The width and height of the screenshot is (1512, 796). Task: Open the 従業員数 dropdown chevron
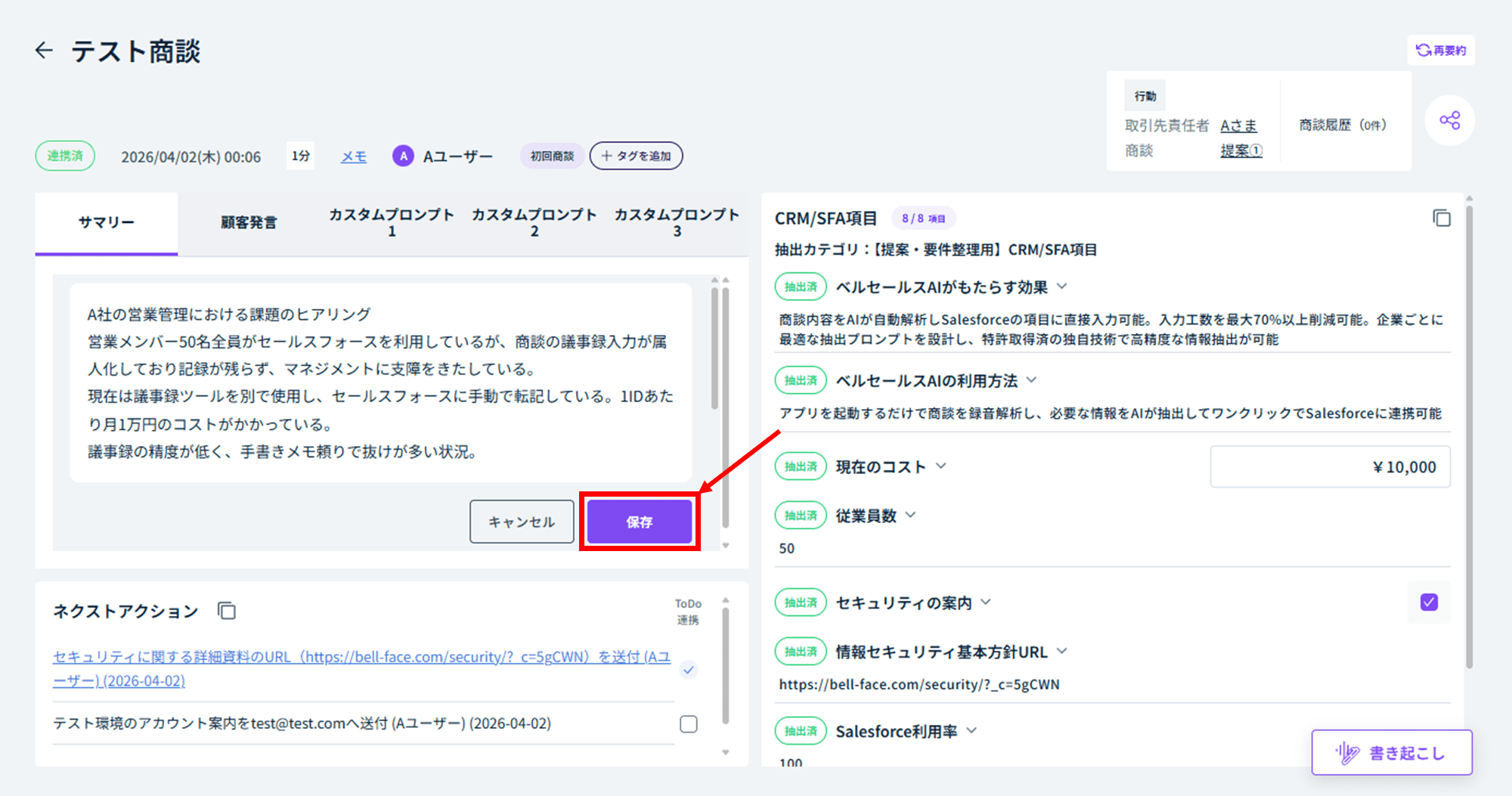point(911,516)
